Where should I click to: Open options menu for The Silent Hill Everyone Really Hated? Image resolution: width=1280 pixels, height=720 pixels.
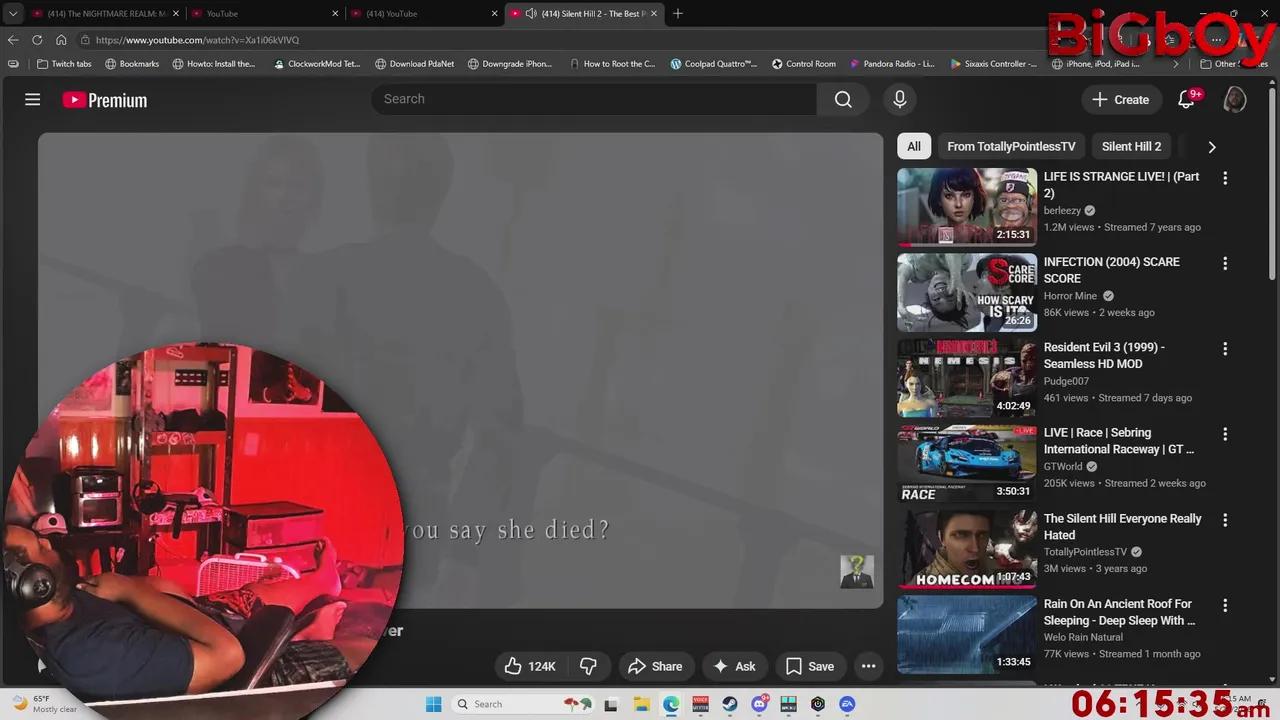click(x=1225, y=520)
